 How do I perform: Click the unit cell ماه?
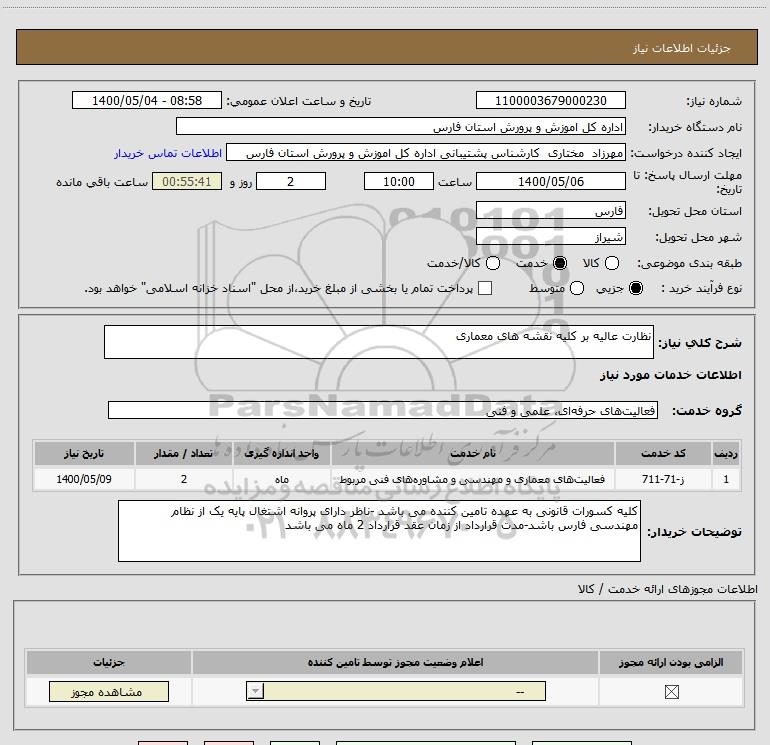coord(282,479)
